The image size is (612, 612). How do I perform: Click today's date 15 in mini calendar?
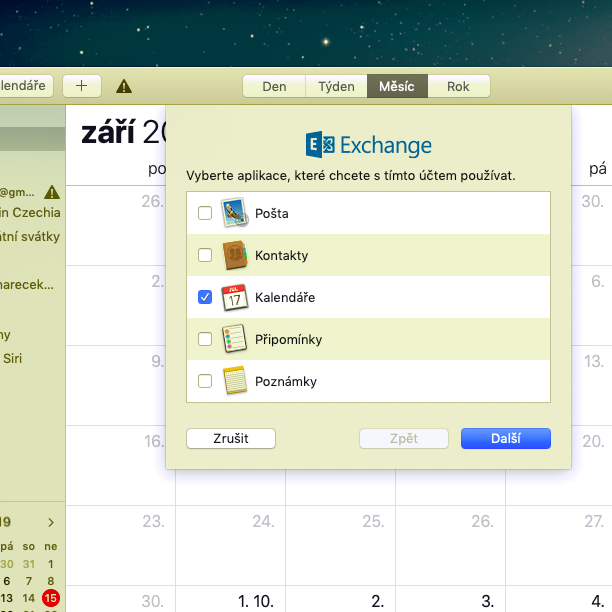(51, 598)
